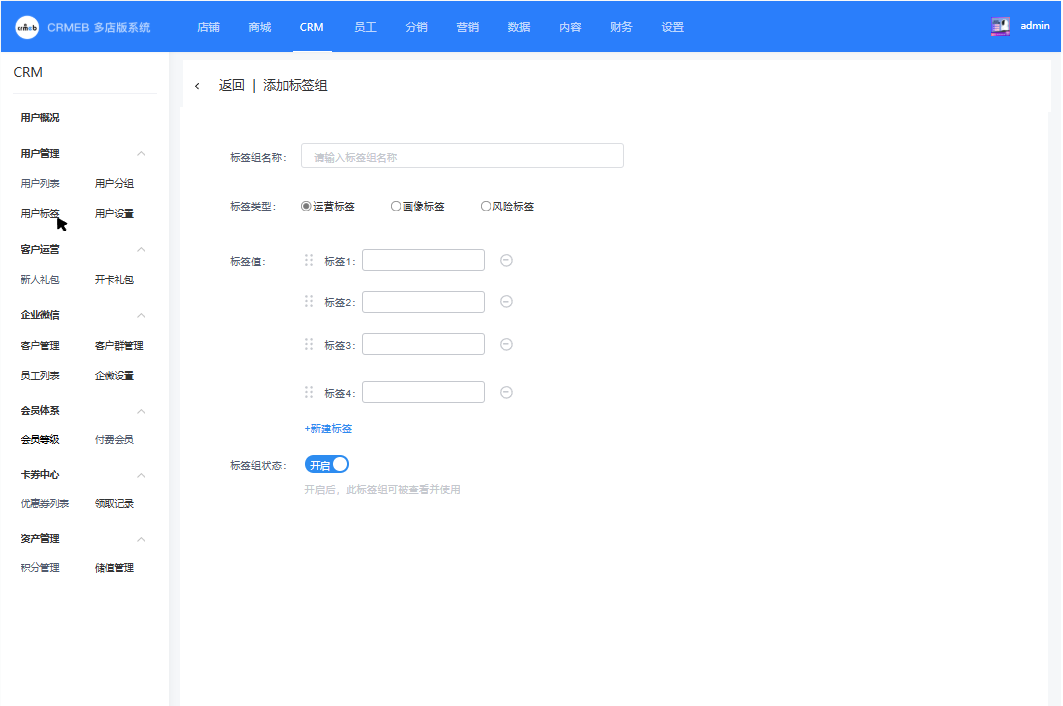
Task: Open the 财务 top menu
Action: coord(621,27)
